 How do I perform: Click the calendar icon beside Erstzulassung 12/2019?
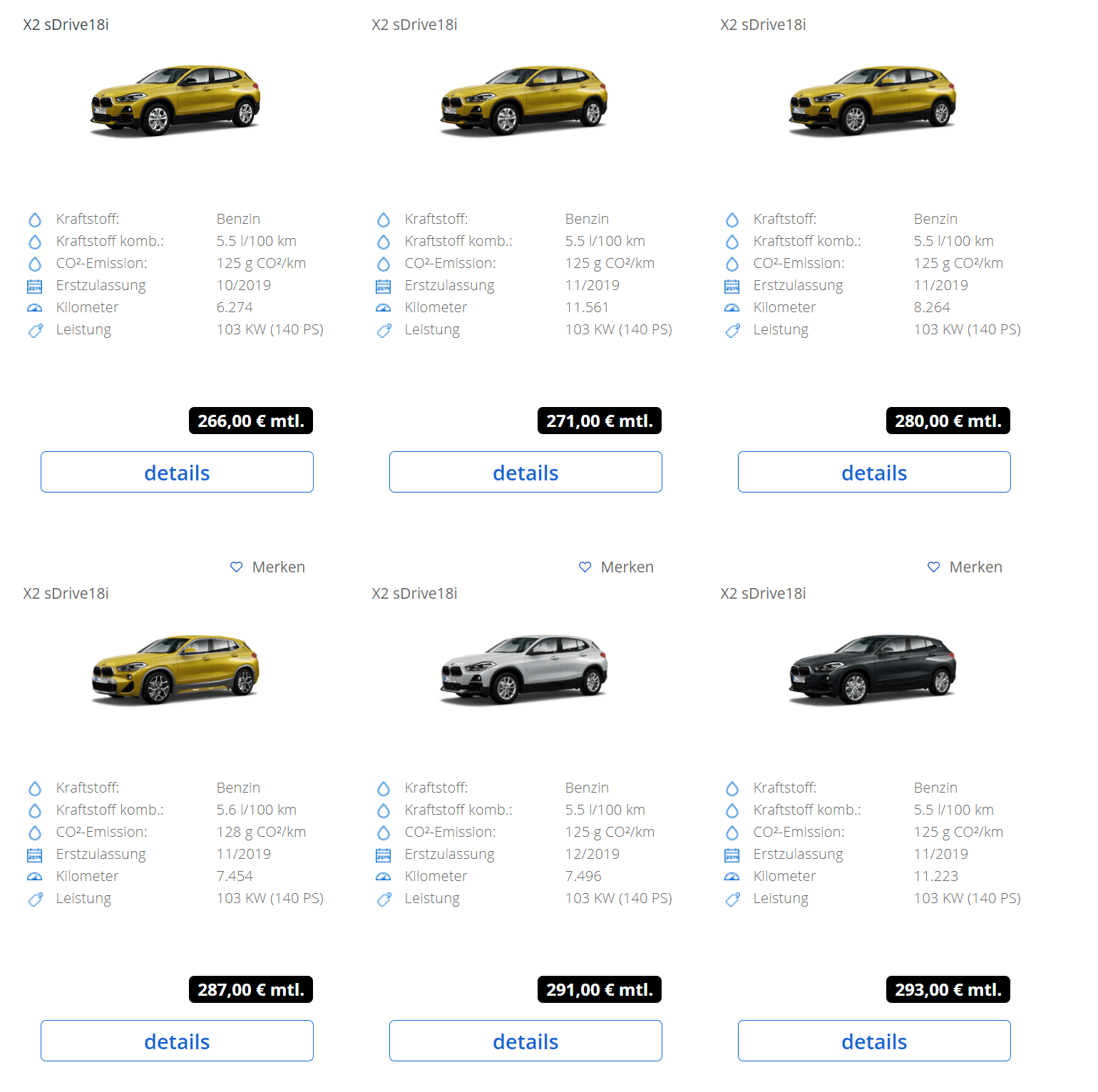click(384, 855)
